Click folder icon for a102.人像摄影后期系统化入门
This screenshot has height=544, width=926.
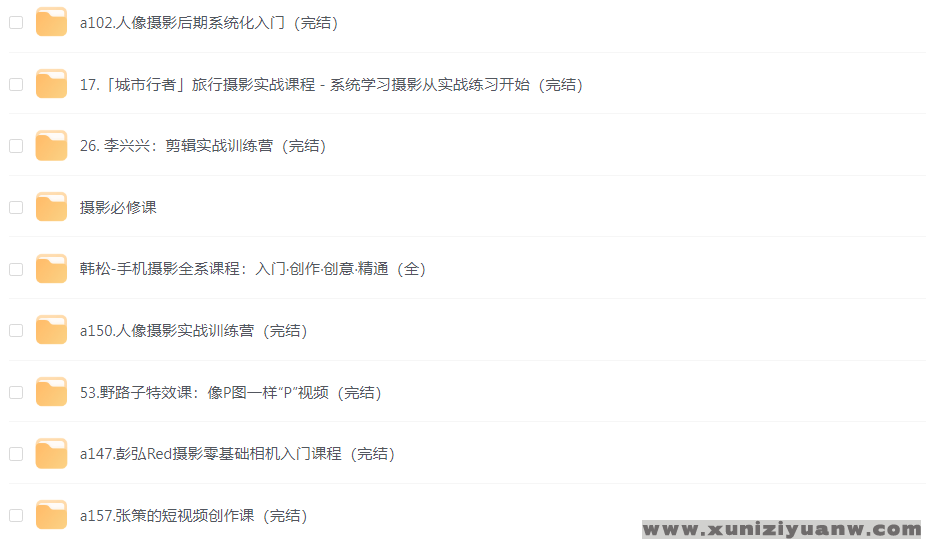(x=51, y=22)
